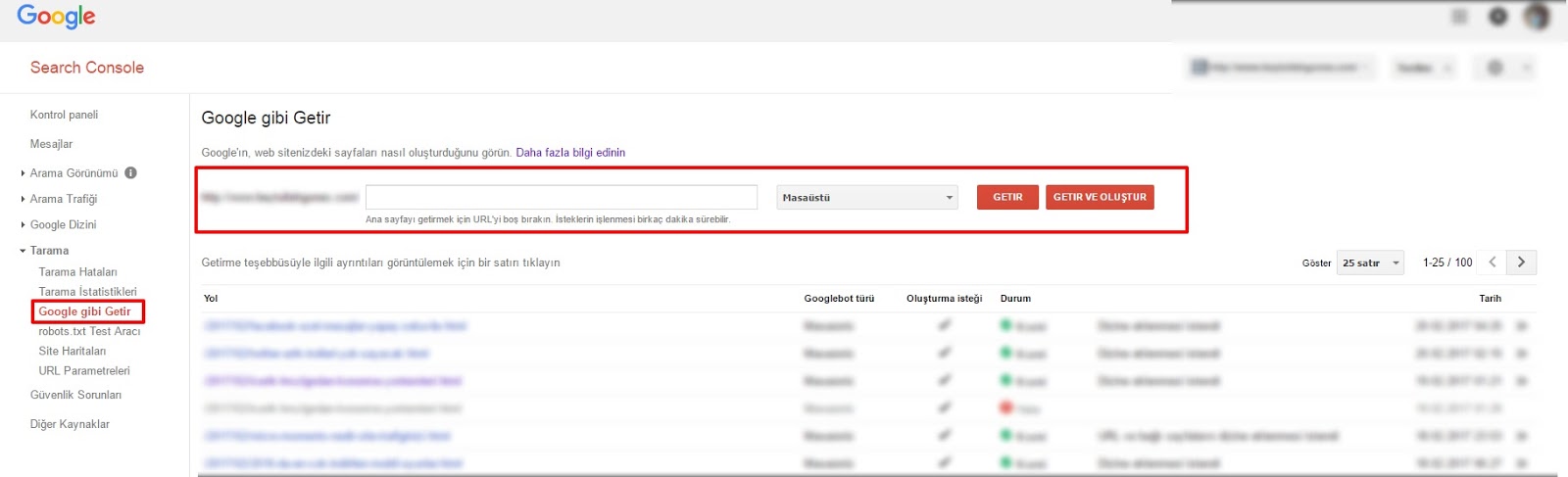Open robots.txt Test Aracı
Image resolution: width=1568 pixels, height=477 pixels.
89,331
